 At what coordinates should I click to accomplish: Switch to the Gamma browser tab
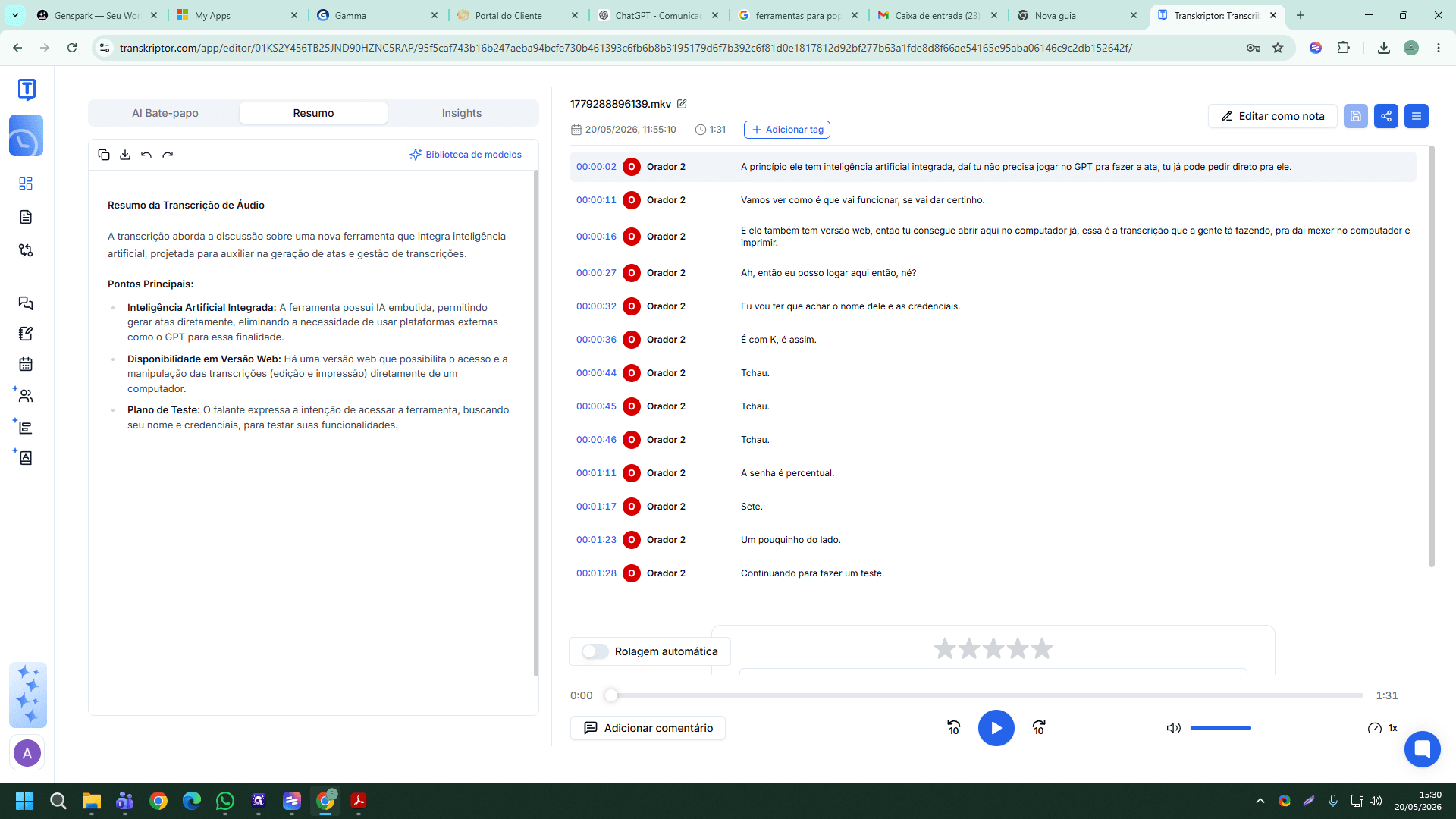click(x=378, y=15)
